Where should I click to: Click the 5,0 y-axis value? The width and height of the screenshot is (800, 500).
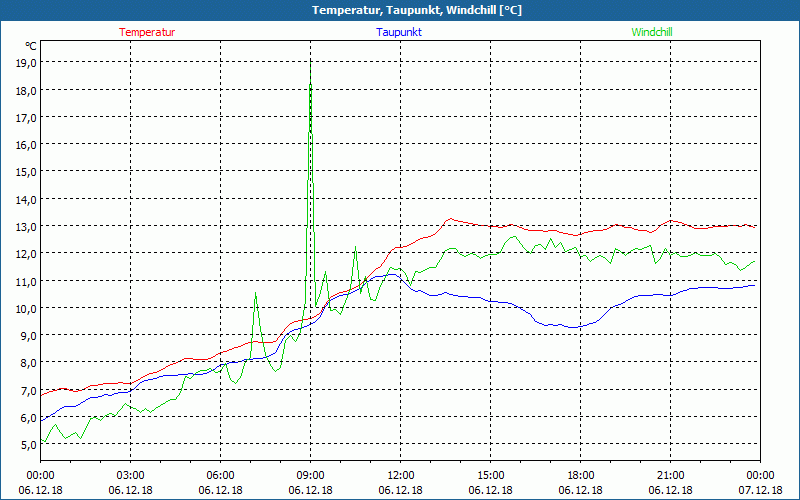coord(28,444)
